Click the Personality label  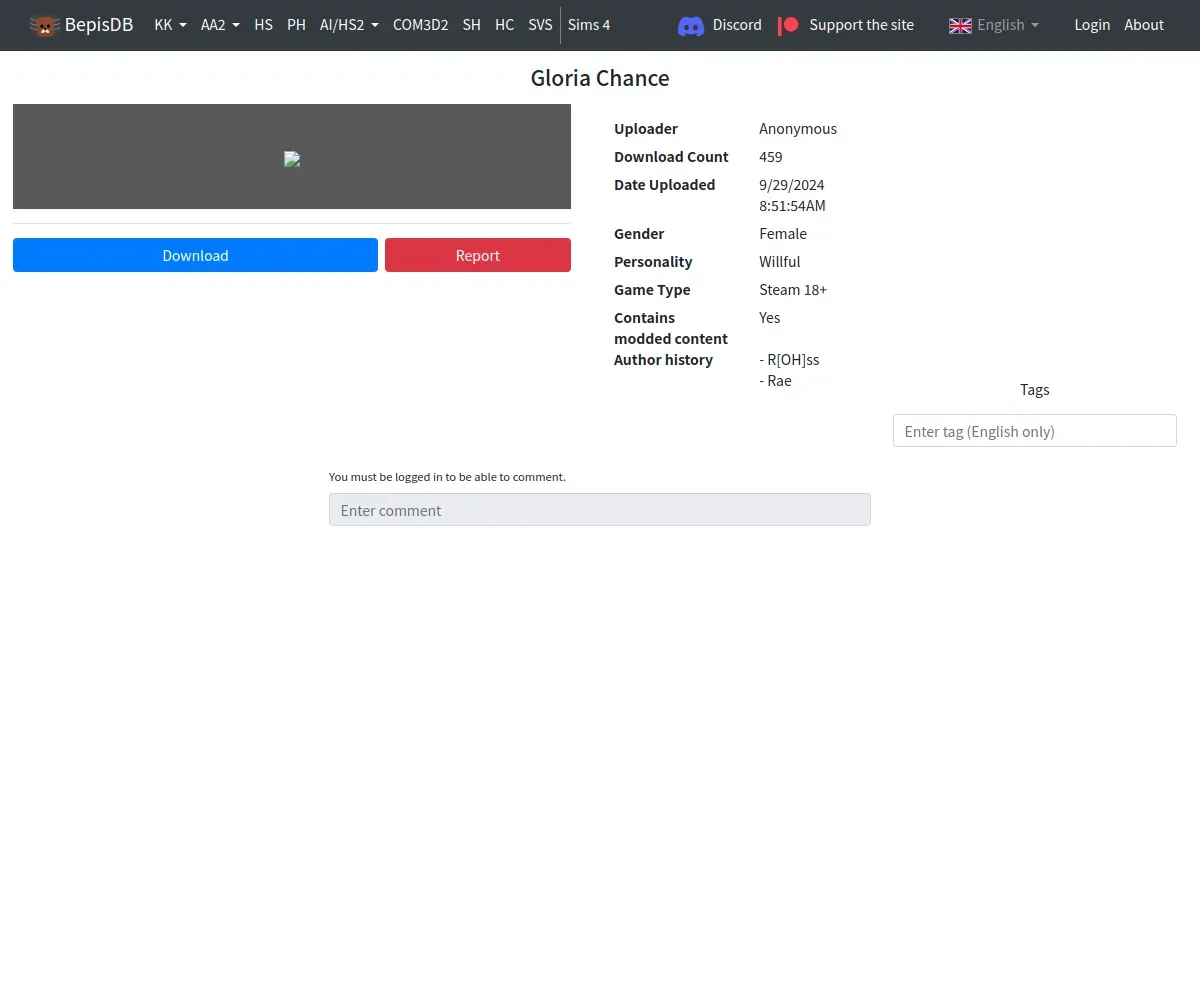pos(653,262)
